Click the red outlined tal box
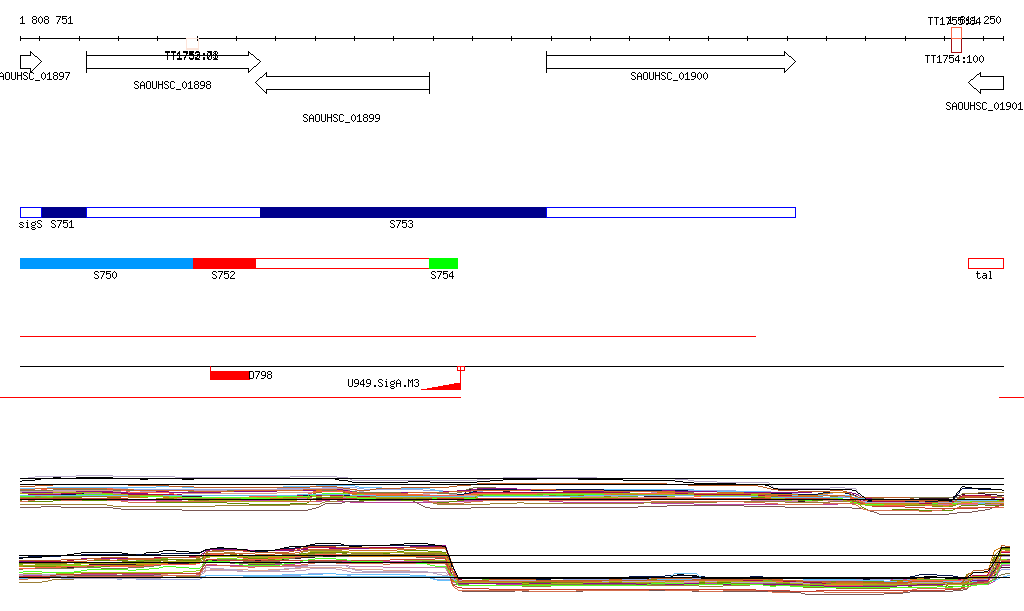This screenshot has width=1024, height=611. click(x=986, y=264)
